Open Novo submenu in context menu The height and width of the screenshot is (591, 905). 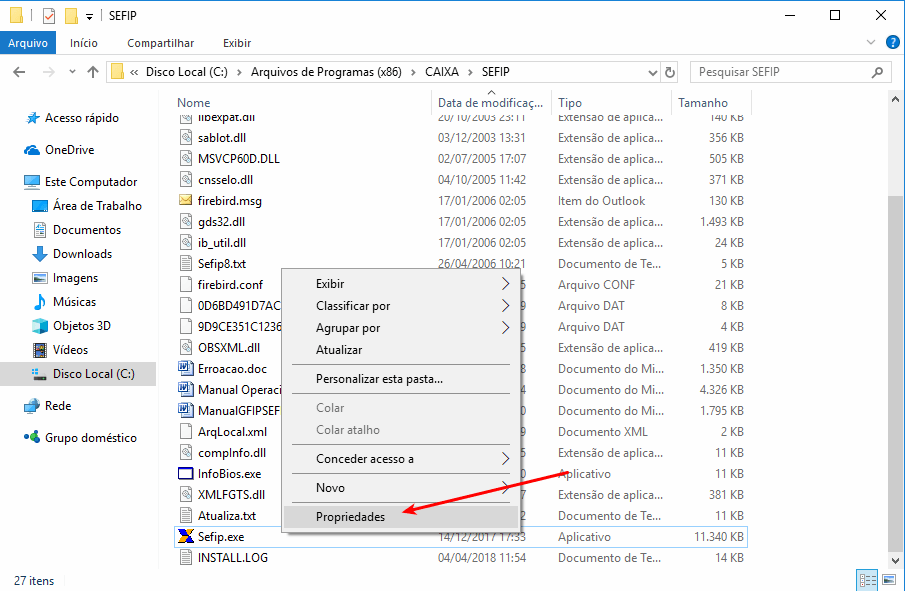(x=401, y=488)
